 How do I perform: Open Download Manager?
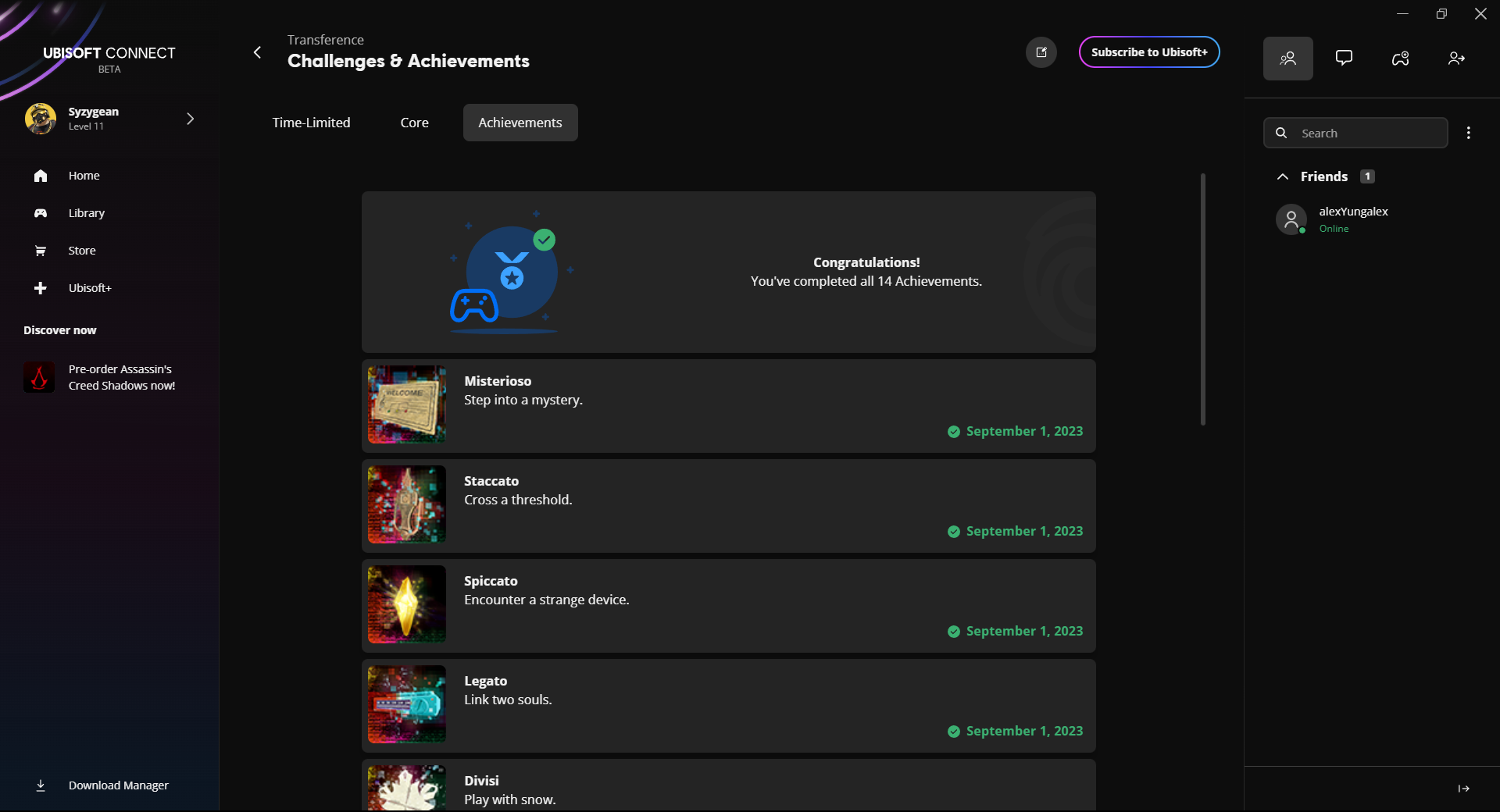coord(118,785)
